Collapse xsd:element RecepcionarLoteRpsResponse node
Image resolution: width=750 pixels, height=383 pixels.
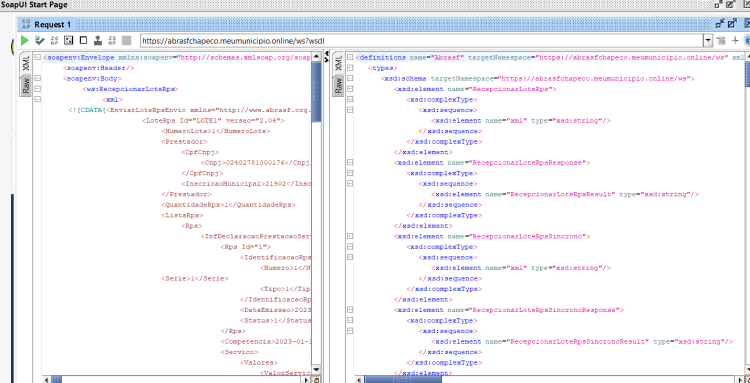coord(350,163)
